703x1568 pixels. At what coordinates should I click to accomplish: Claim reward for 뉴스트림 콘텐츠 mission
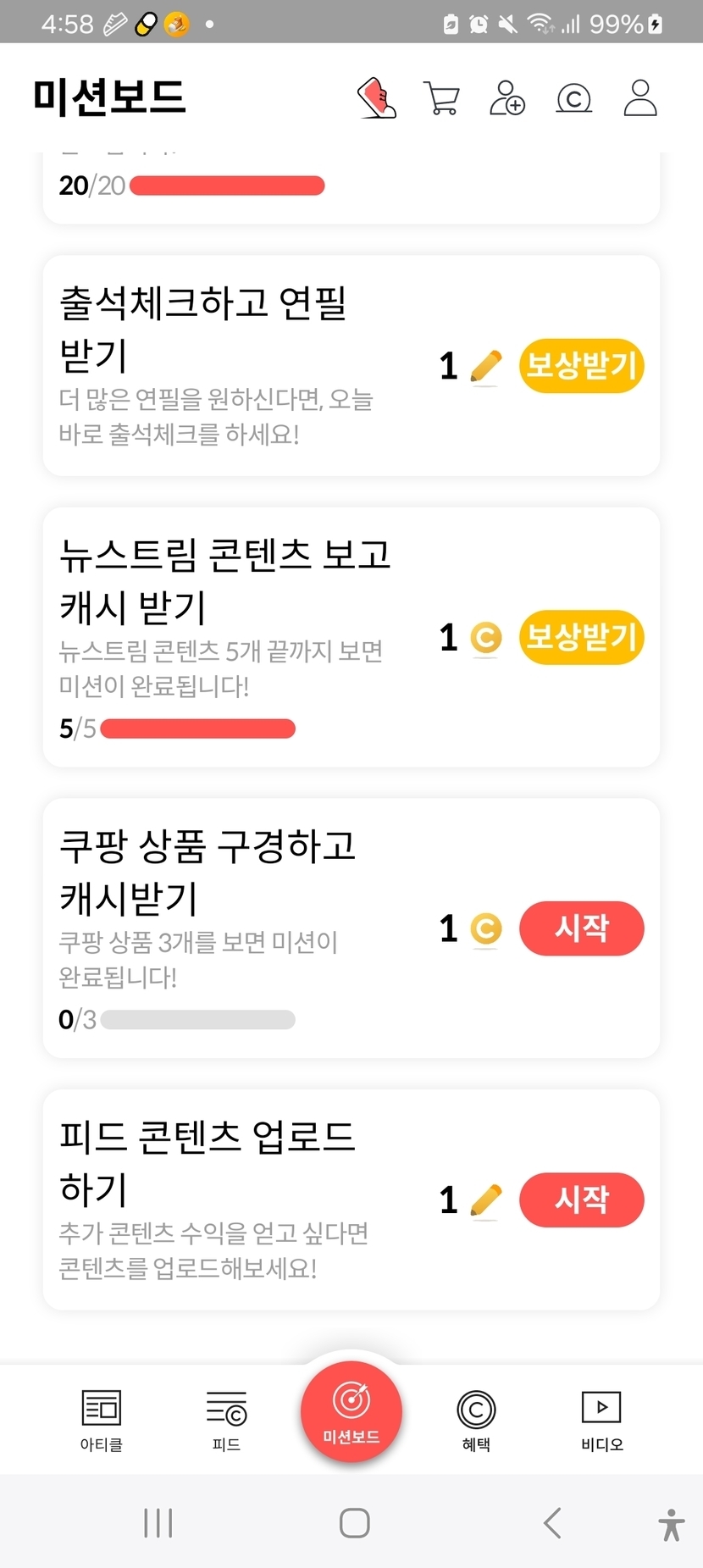(581, 637)
